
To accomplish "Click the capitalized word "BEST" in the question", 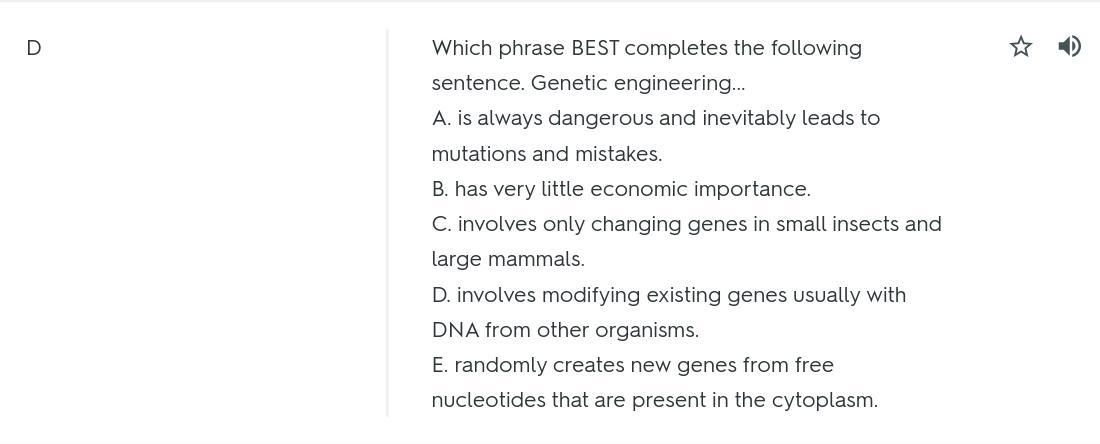I will pos(595,48).
